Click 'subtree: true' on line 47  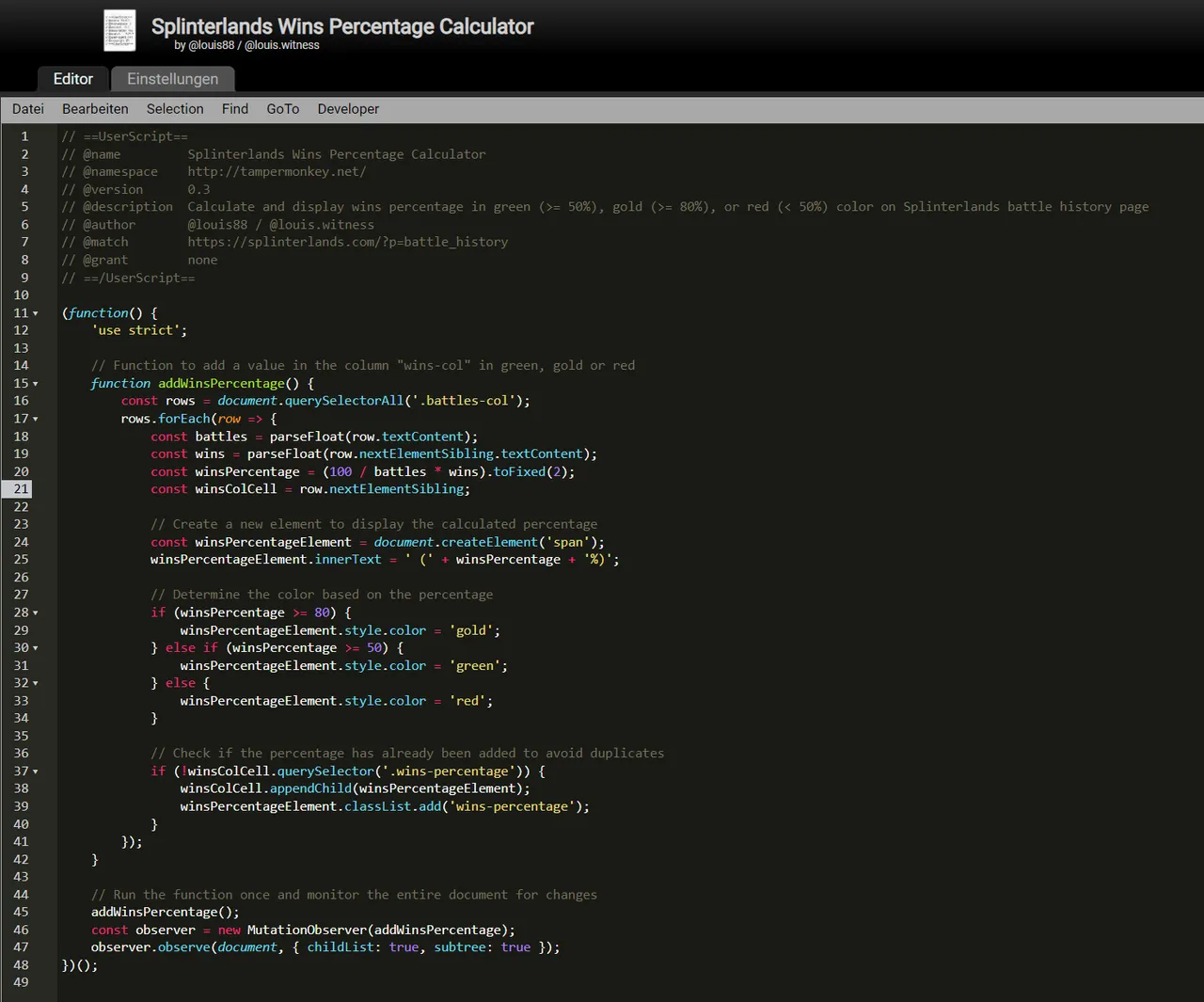click(x=483, y=947)
